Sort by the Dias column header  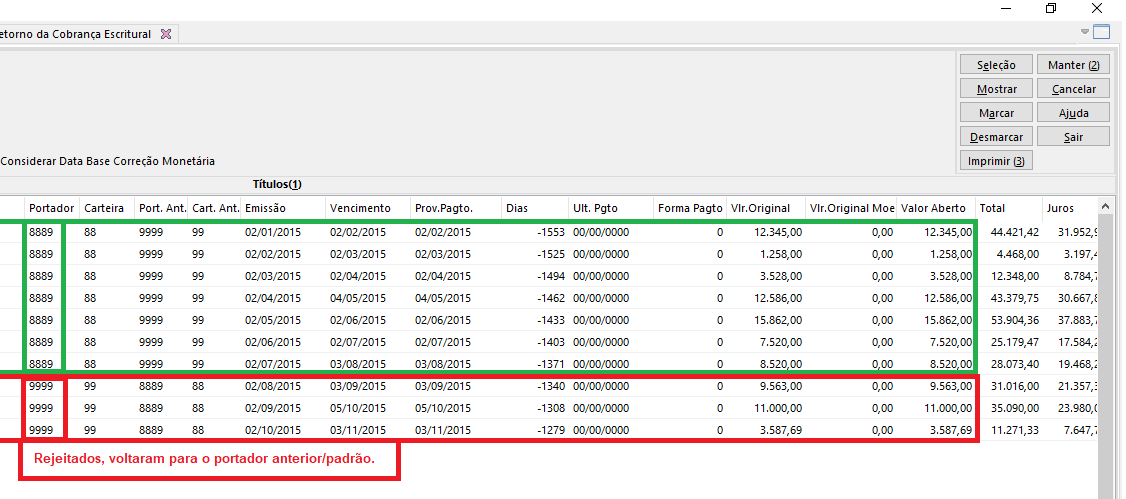tap(535, 208)
